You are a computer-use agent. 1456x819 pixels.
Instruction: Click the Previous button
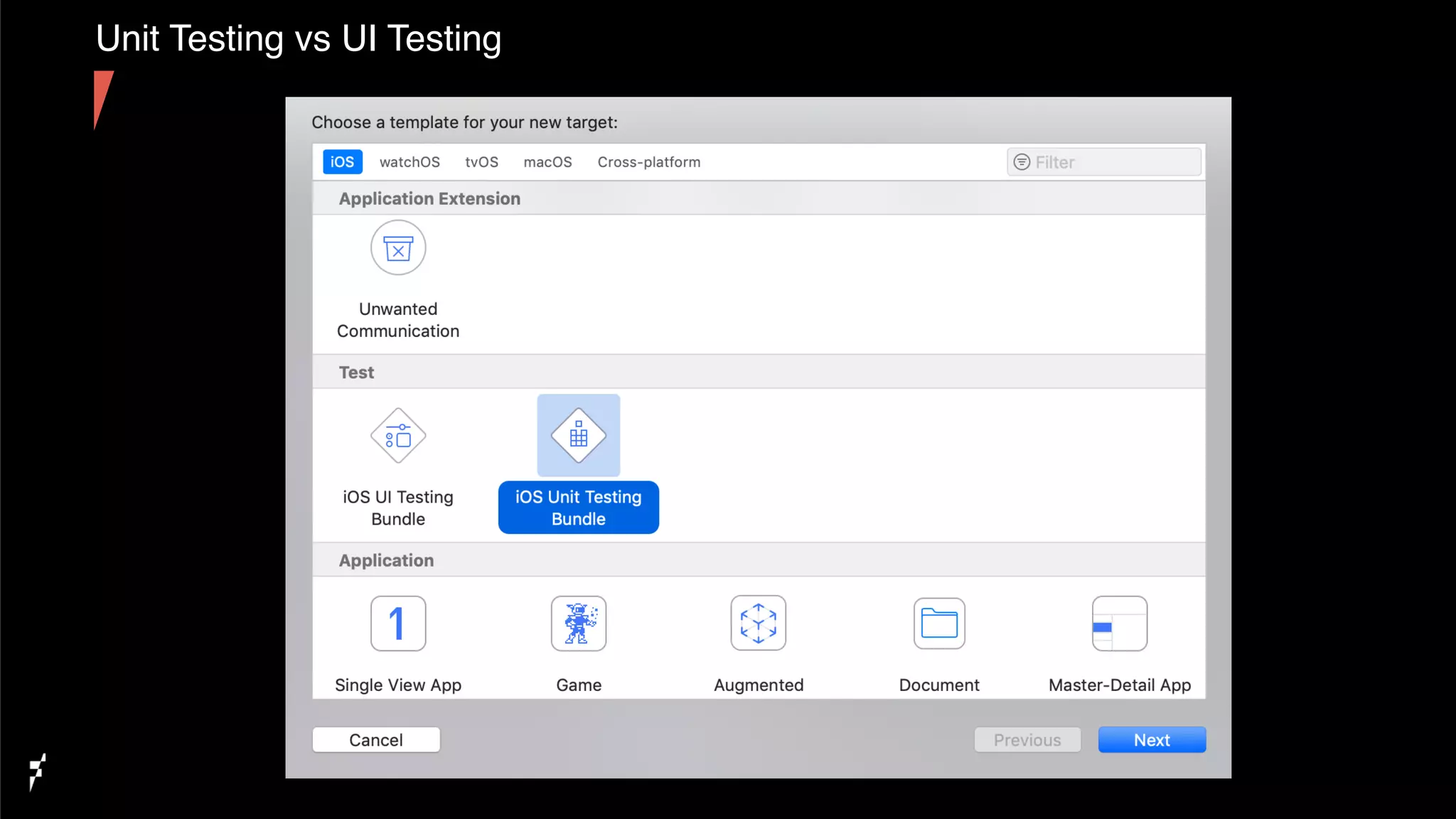(x=1027, y=740)
